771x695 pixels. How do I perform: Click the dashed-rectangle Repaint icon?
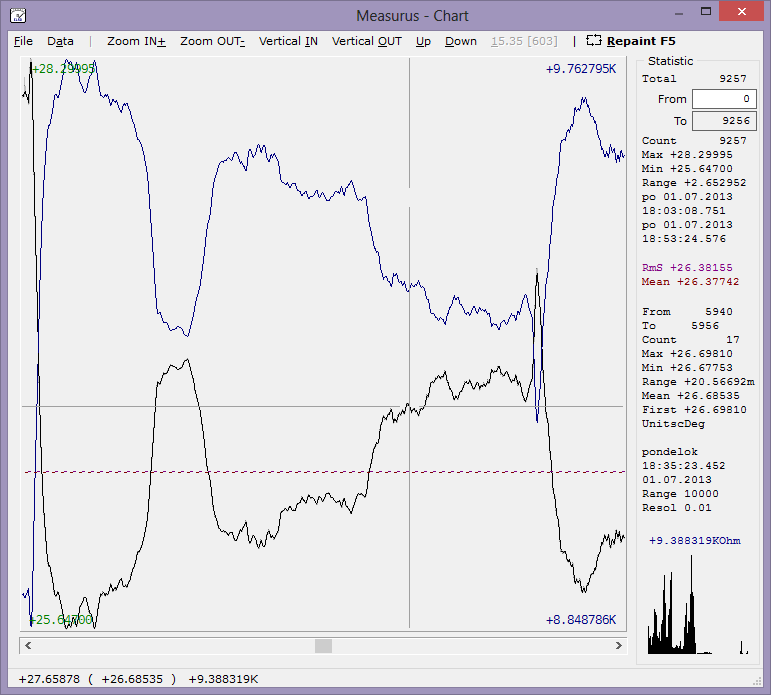click(x=593, y=41)
